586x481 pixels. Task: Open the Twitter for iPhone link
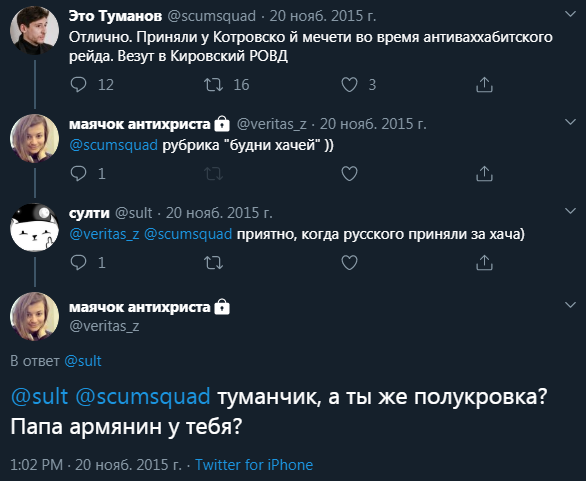click(254, 465)
